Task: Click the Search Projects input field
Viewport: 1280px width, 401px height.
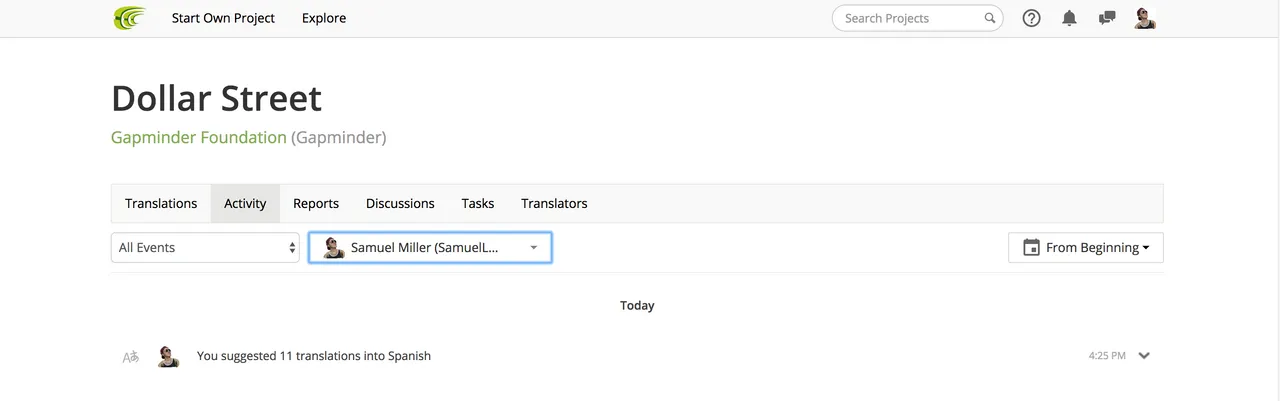Action: [x=908, y=18]
